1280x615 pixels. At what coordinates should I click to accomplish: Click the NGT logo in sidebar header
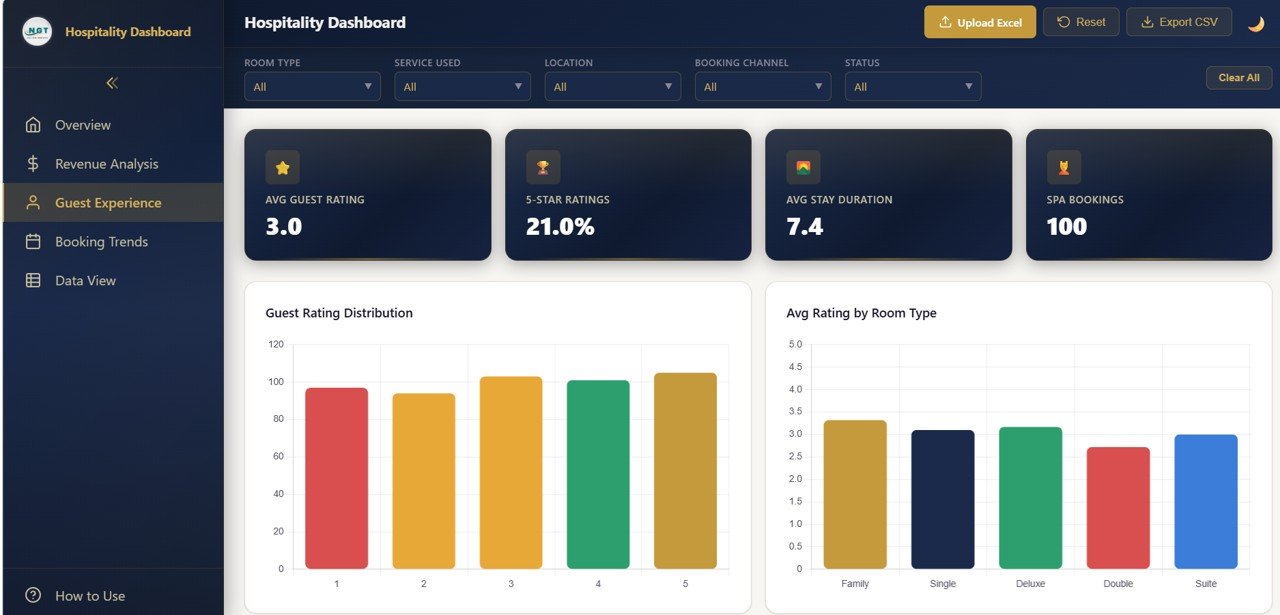pos(37,32)
